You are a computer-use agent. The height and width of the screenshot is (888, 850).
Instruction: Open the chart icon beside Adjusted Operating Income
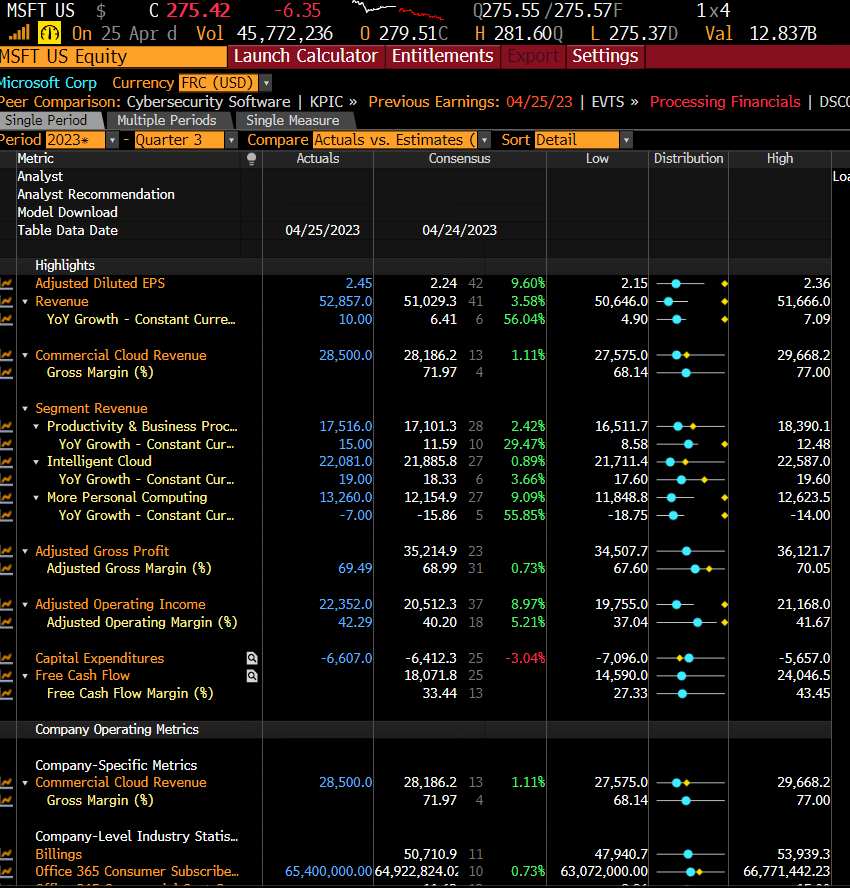click(x=6, y=604)
